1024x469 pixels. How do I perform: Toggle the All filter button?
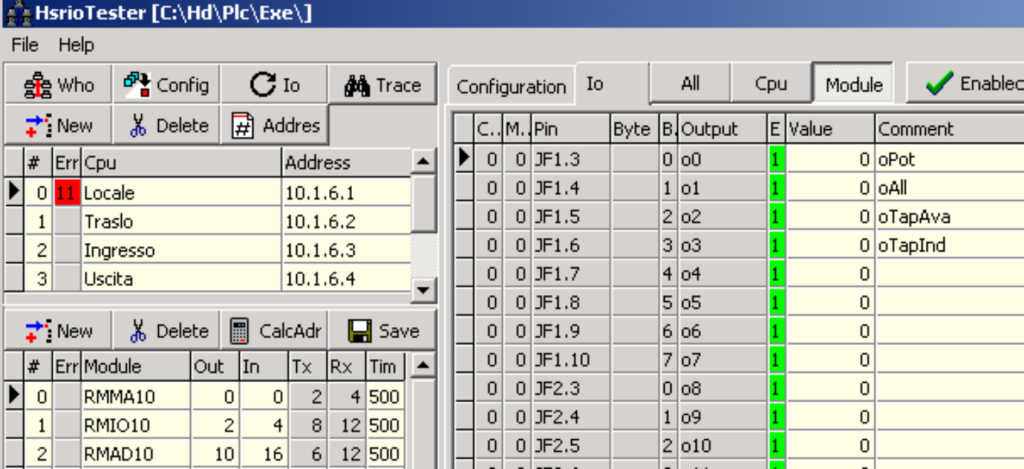[690, 84]
